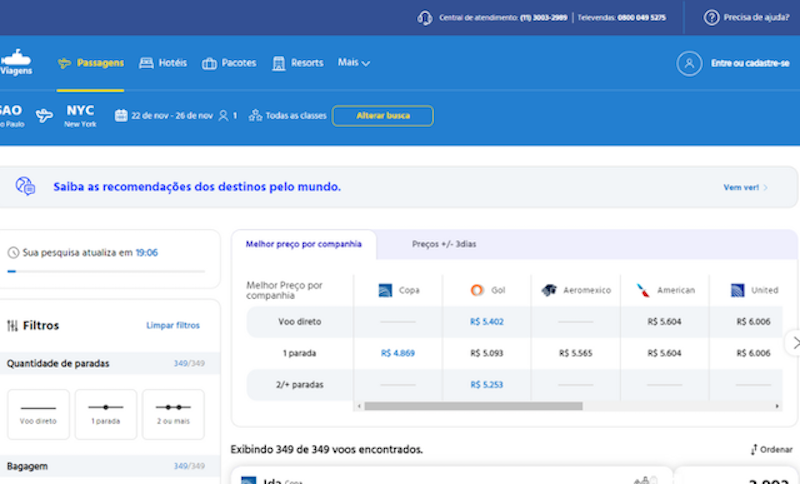
Task: Click the NYC New York destination
Action: [80, 116]
